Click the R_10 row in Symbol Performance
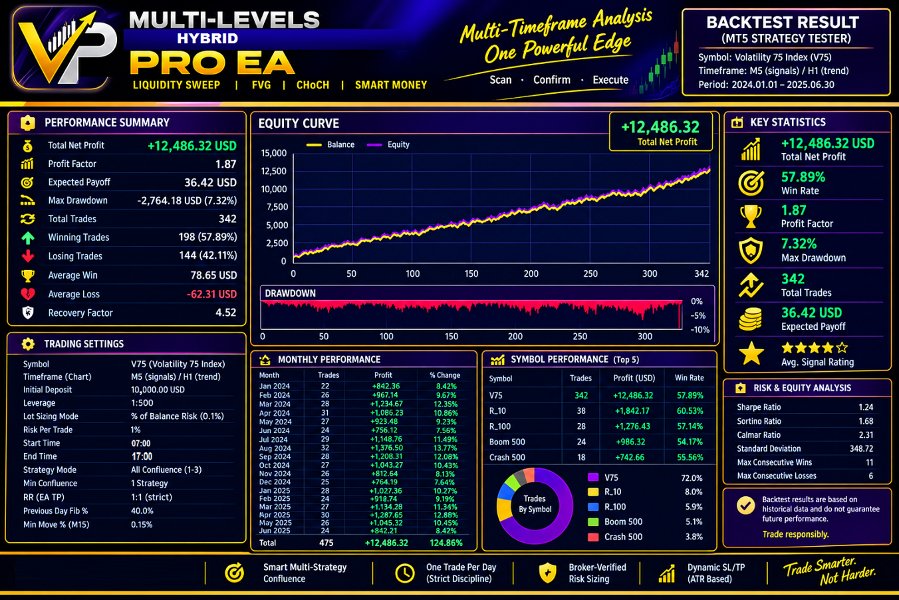This screenshot has height=600, width=899. [x=597, y=411]
